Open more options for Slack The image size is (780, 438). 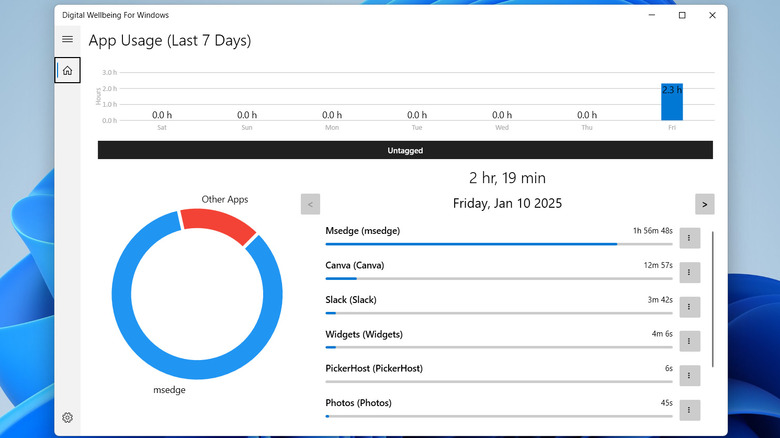pos(689,307)
